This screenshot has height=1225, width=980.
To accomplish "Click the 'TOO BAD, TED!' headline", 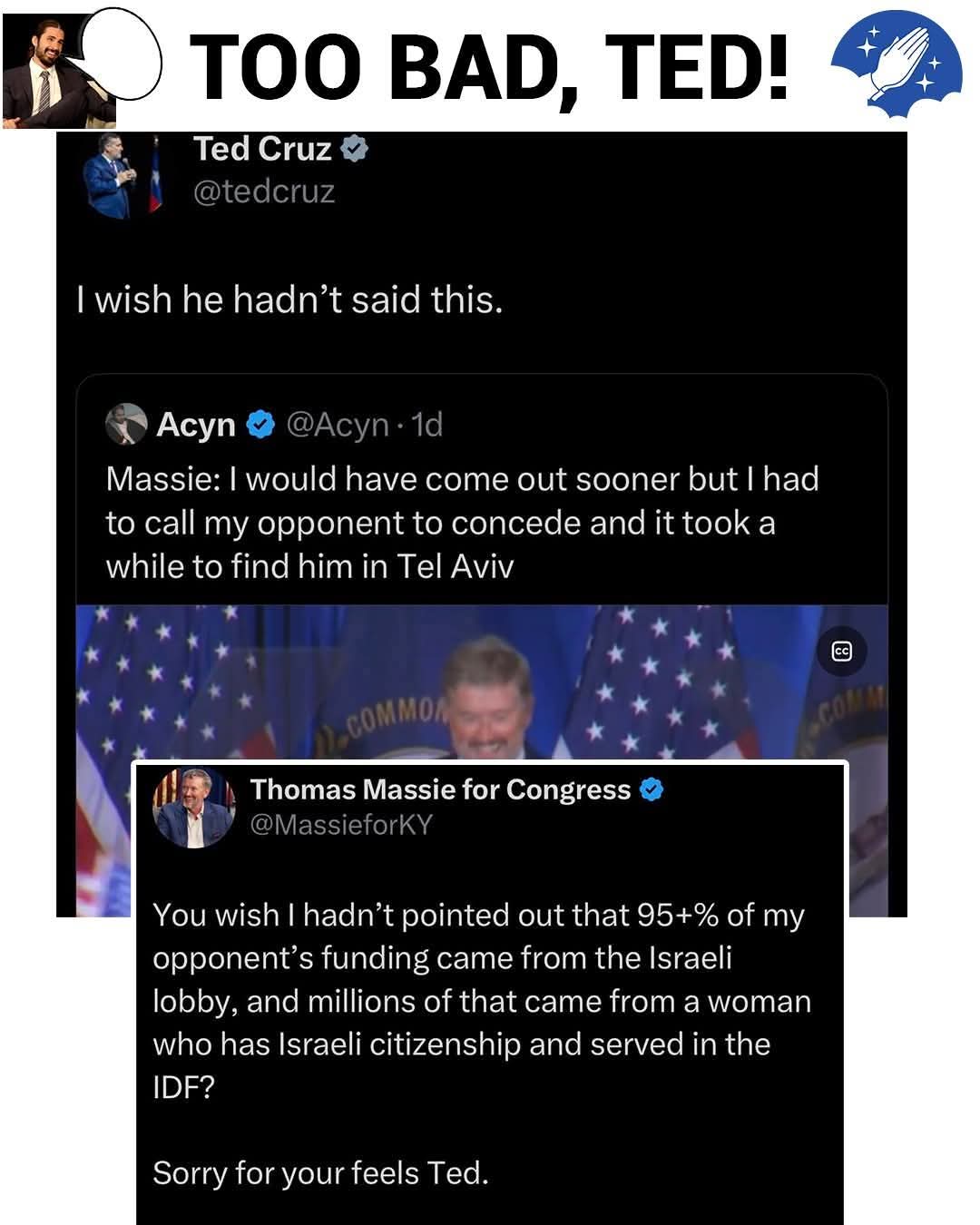I will (x=490, y=66).
